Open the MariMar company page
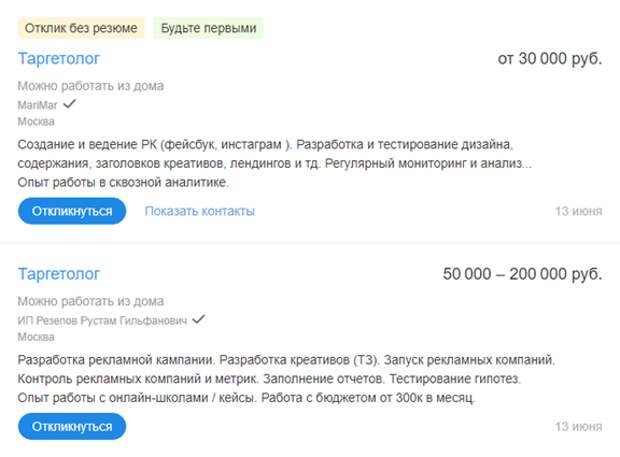This screenshot has height=457, width=620. point(37,105)
